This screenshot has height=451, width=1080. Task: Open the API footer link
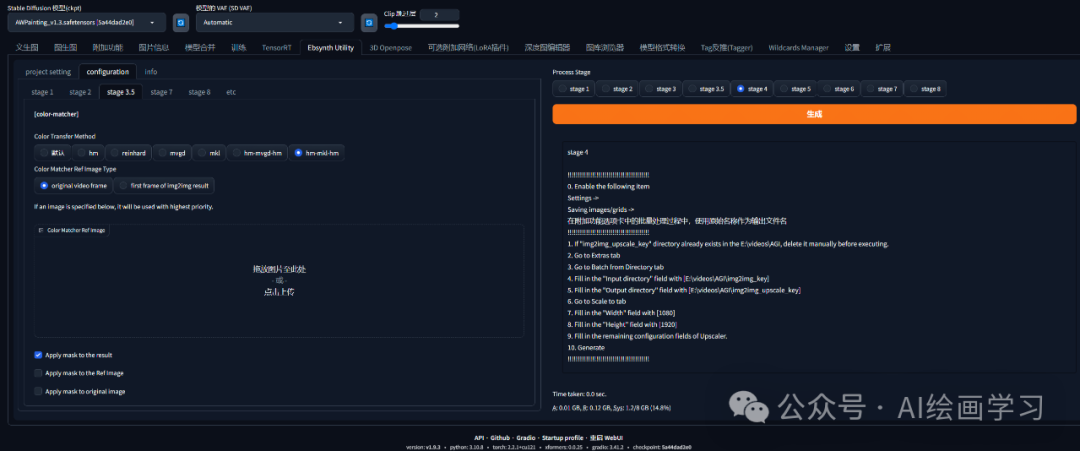[x=479, y=438]
